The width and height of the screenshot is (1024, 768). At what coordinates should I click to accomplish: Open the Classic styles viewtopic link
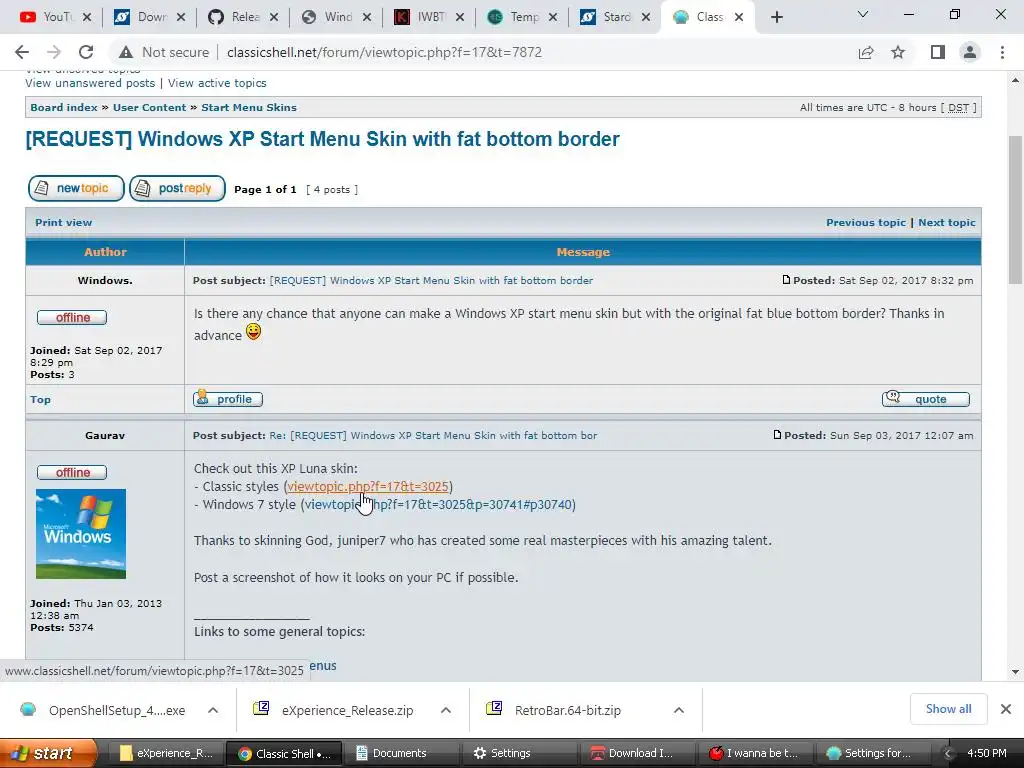pos(368,487)
